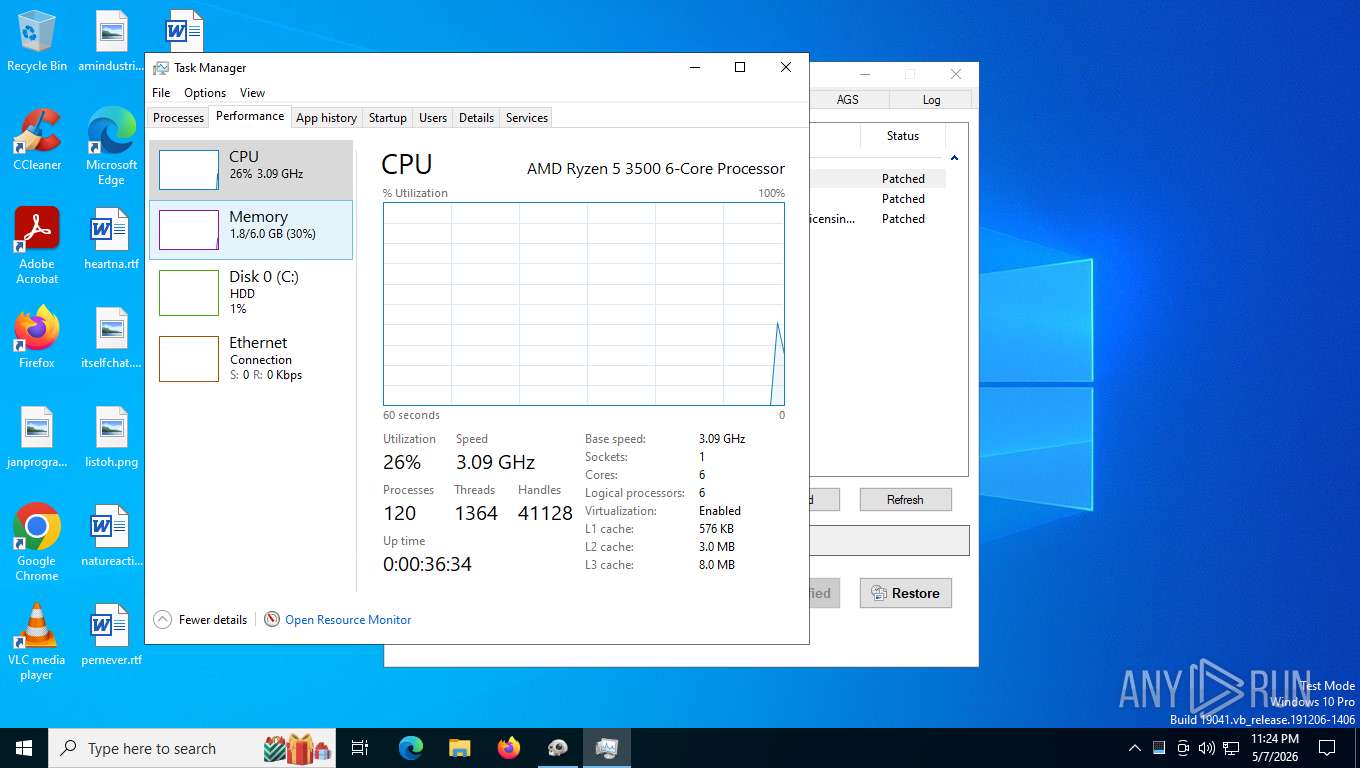Open pernever.rtf document icon

111,635
